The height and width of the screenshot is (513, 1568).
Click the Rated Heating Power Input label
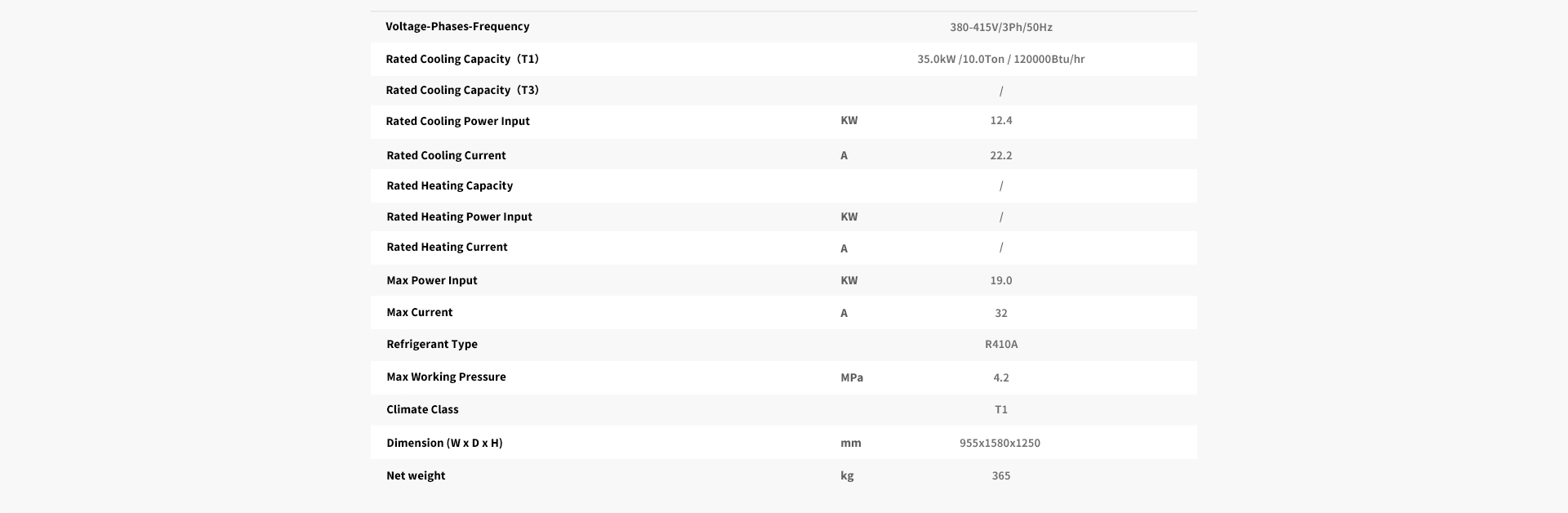pyautogui.click(x=459, y=216)
